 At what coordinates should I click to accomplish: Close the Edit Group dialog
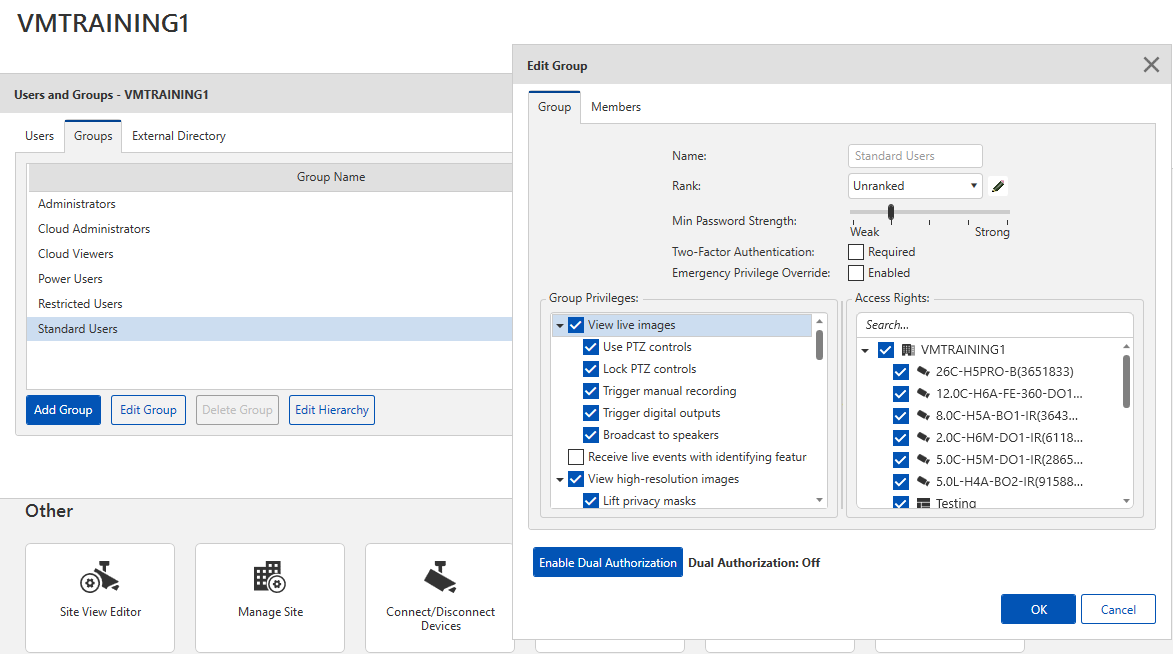1151,65
